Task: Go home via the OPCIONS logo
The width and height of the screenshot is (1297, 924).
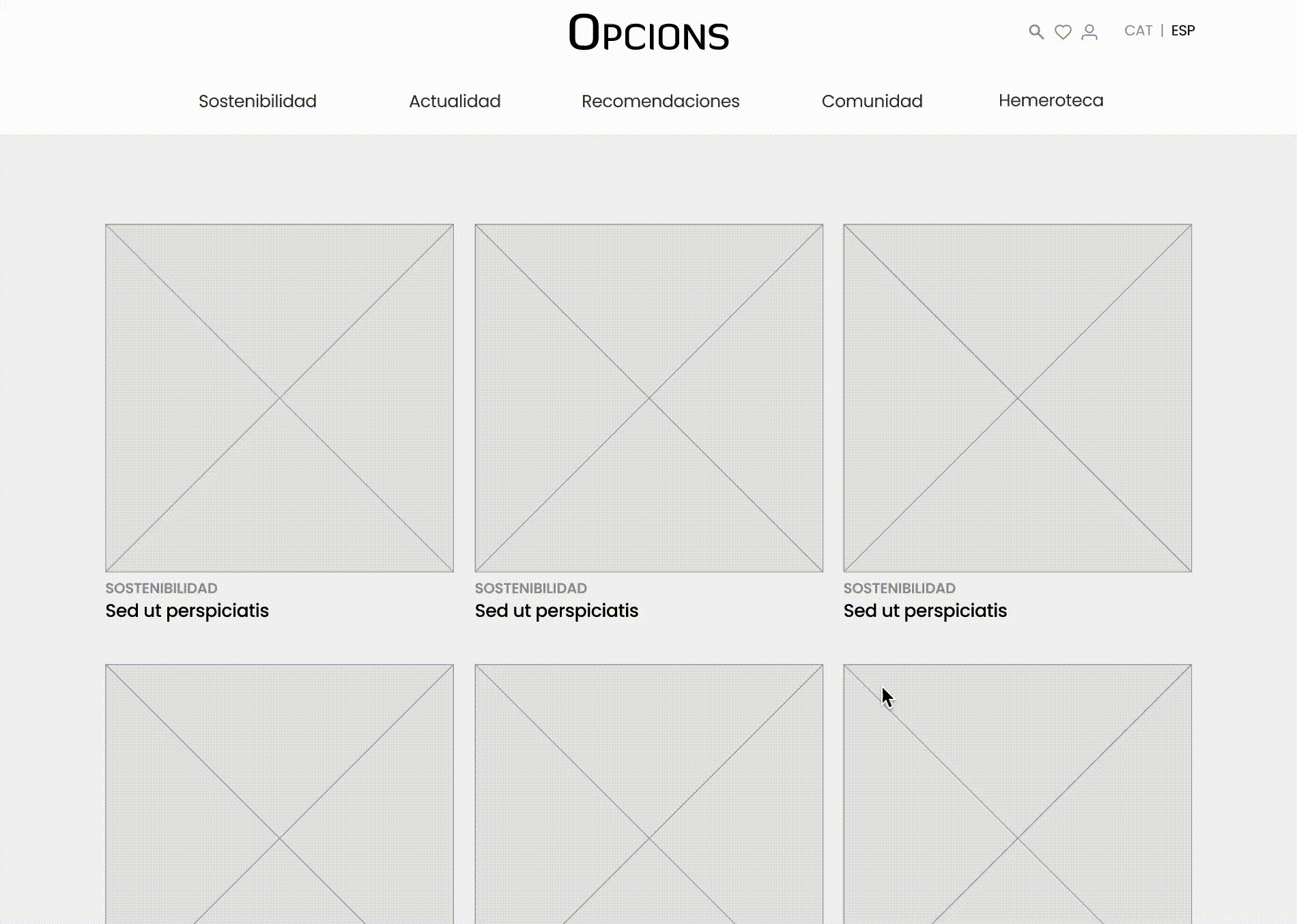Action: pyautogui.click(x=648, y=33)
